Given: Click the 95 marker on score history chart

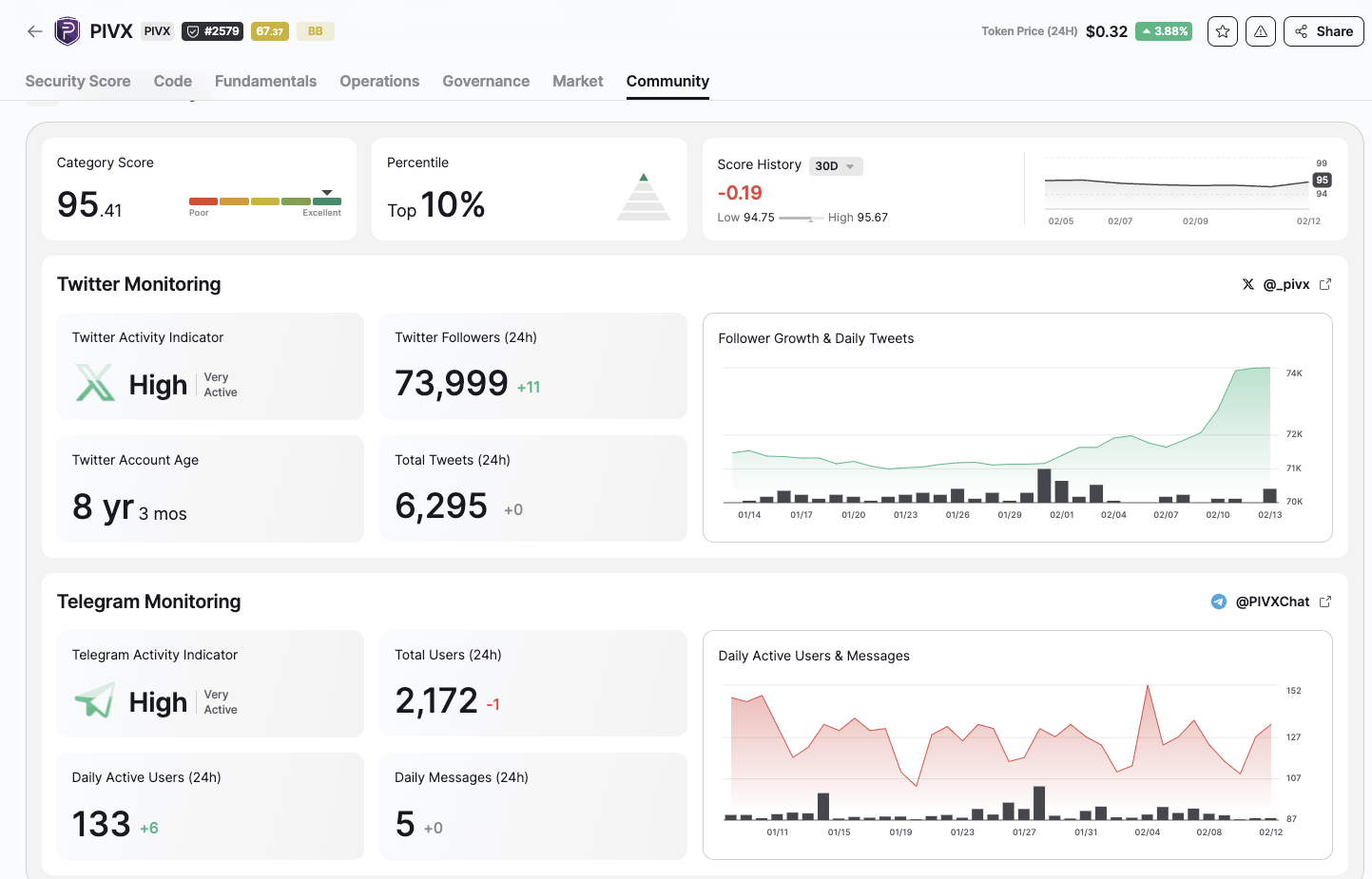Looking at the screenshot, I should pos(1322,180).
